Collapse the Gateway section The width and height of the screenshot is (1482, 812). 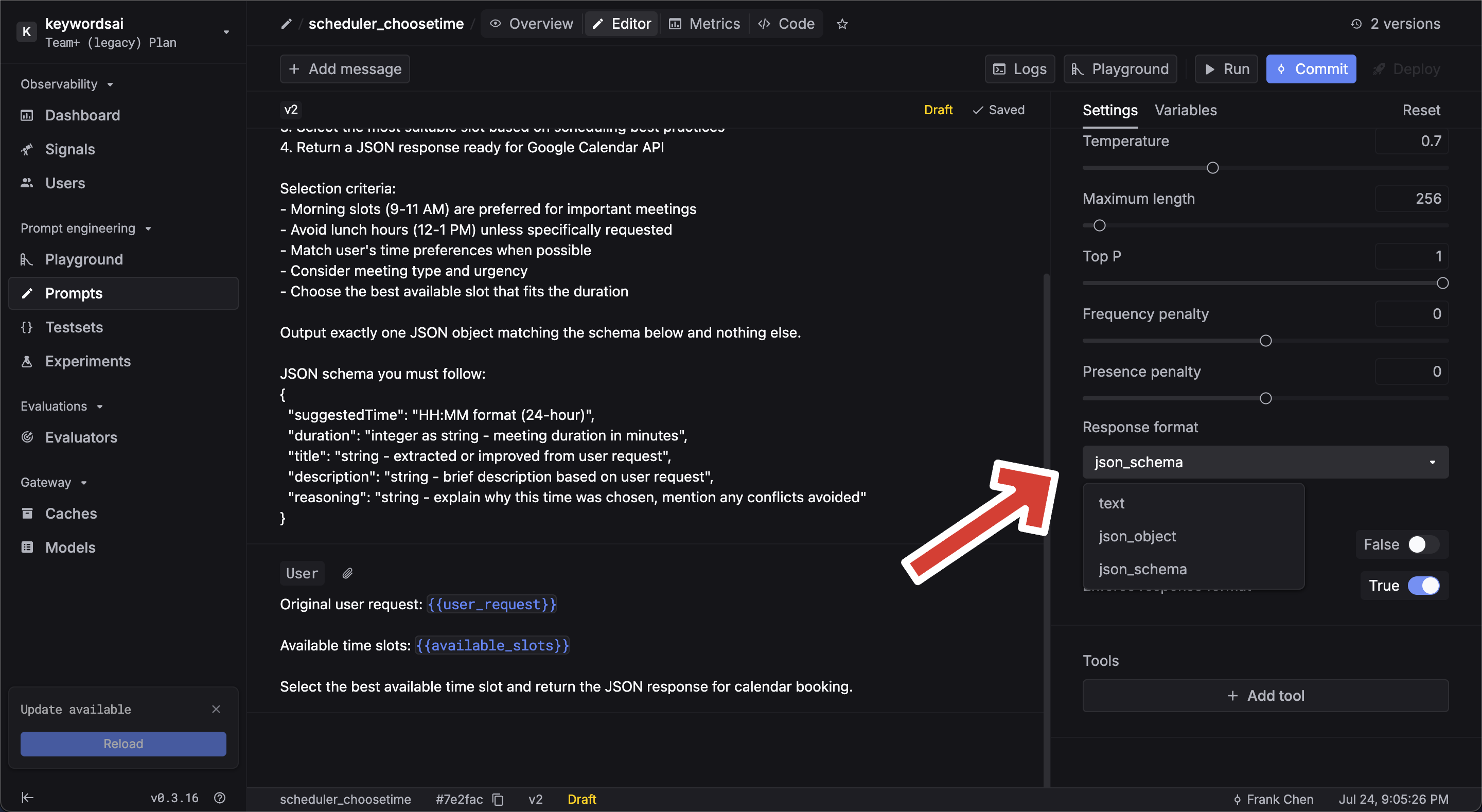tap(54, 482)
